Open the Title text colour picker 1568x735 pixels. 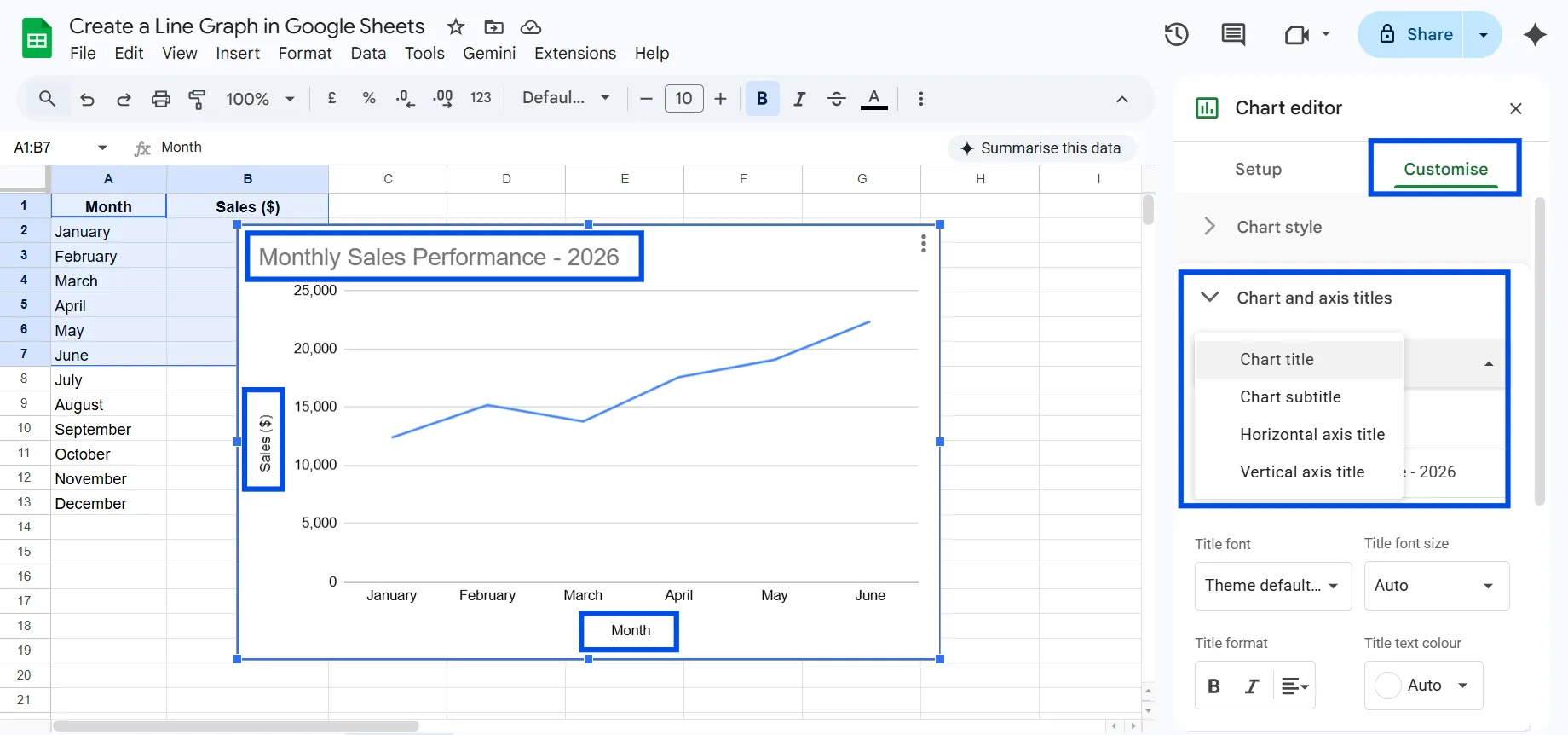(1423, 686)
